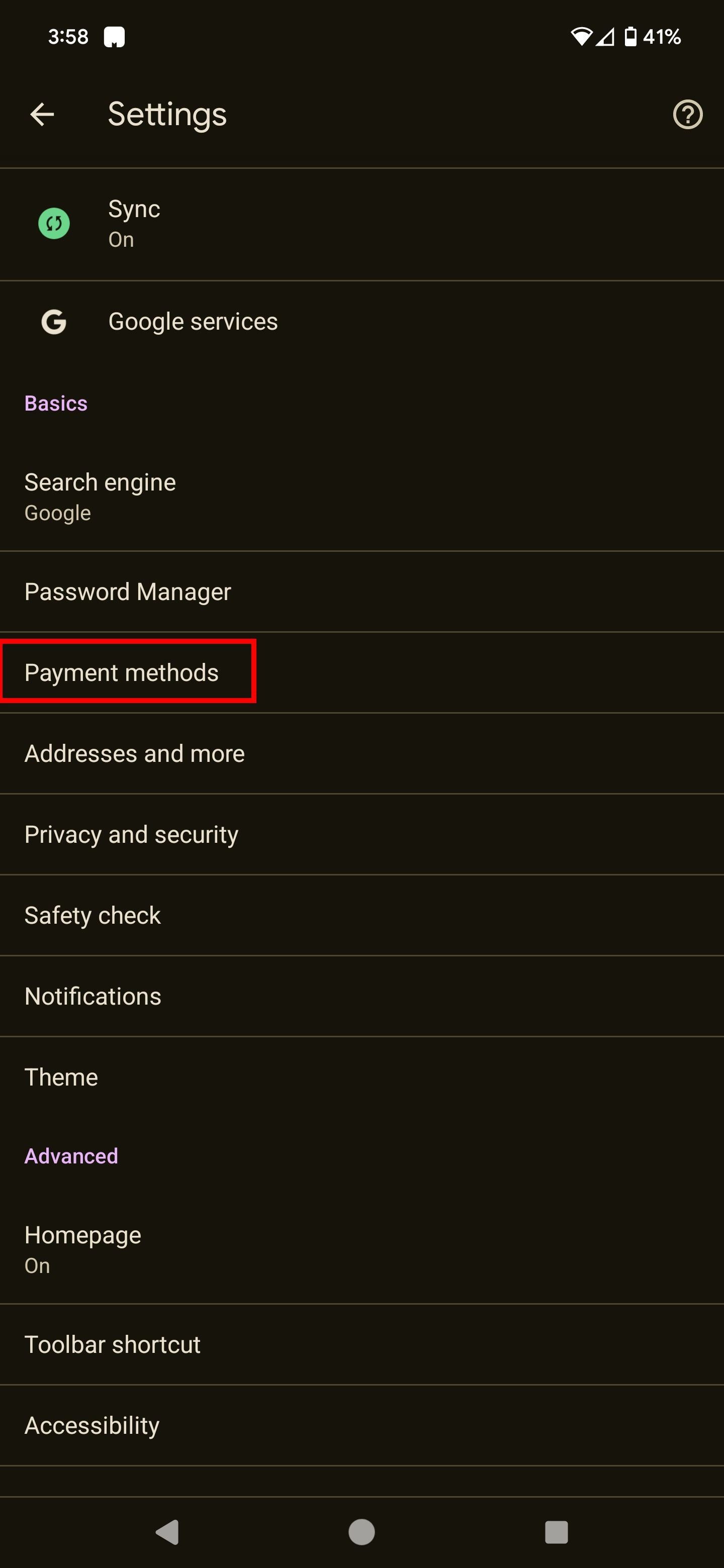
Task: Open the Password Manager
Action: click(128, 591)
